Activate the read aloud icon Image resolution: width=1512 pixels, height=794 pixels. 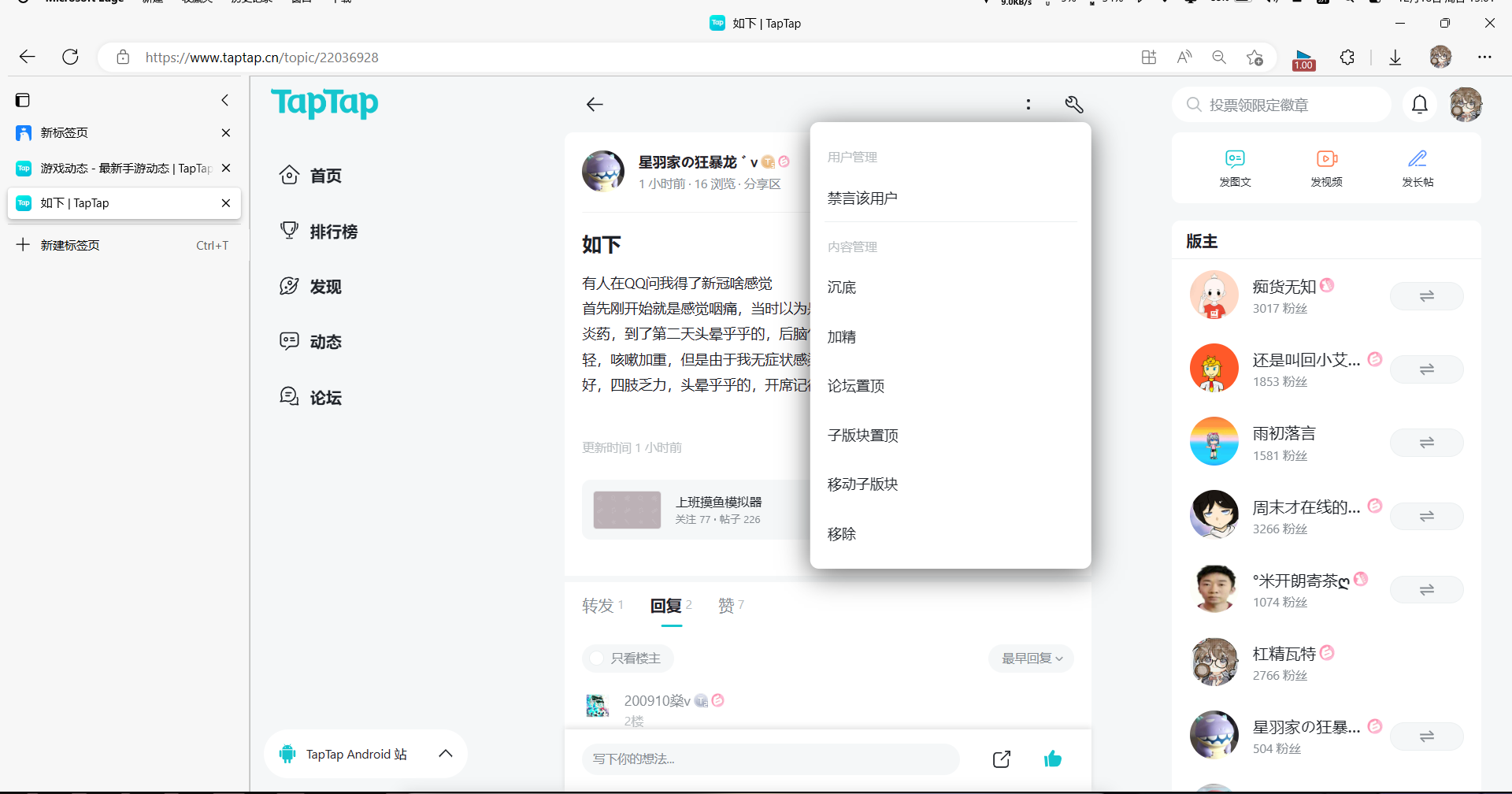pyautogui.click(x=1184, y=57)
